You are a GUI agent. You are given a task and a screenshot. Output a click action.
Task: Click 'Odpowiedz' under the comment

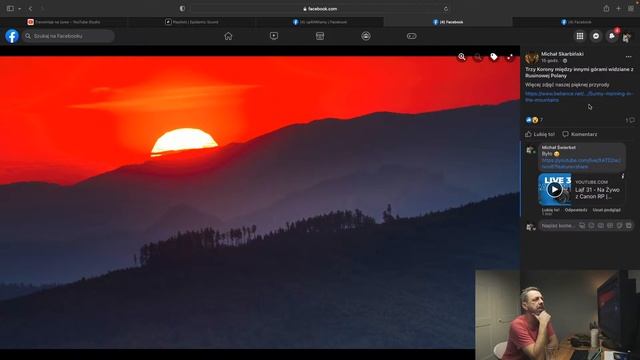click(576, 210)
